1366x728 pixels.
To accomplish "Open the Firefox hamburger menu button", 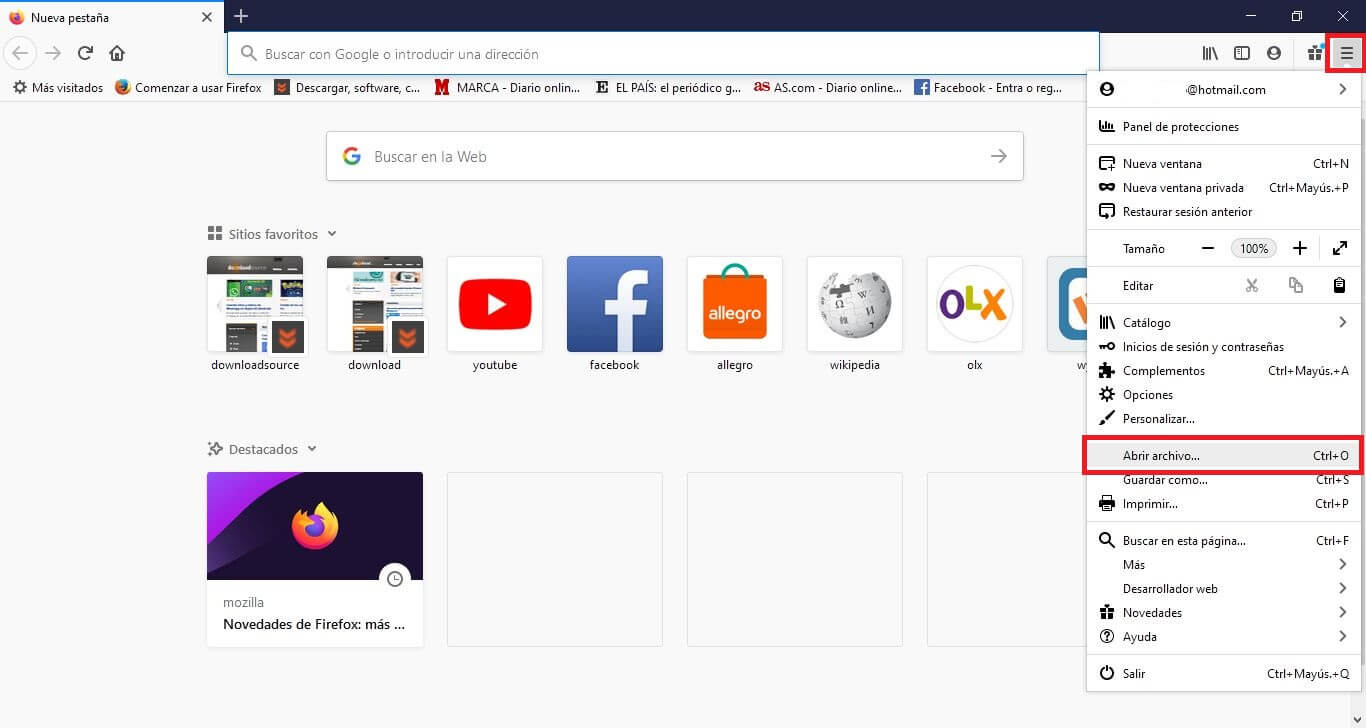I will pyautogui.click(x=1346, y=54).
